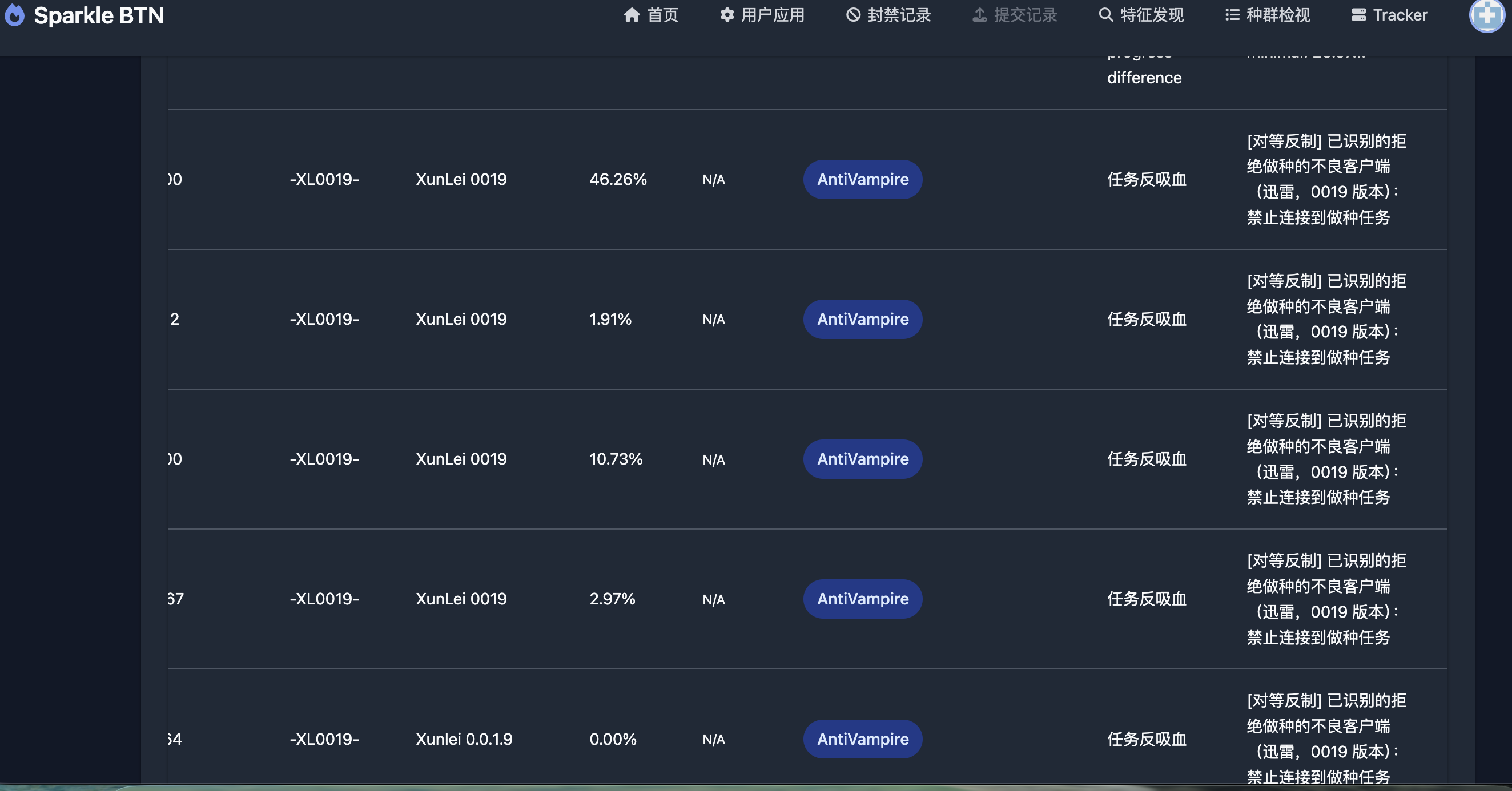Click the Sparkle BTN flame logo icon
Screen dimensions: 1512x791
[x=15, y=15]
